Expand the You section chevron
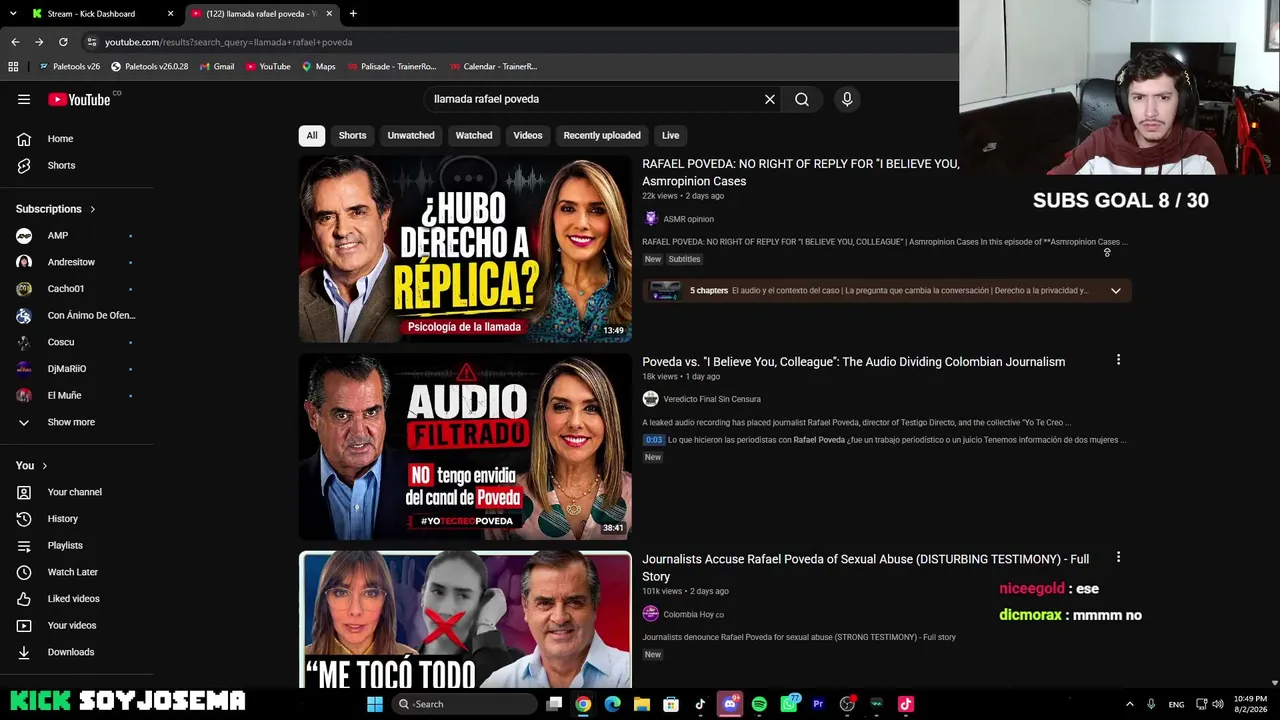 [44, 466]
